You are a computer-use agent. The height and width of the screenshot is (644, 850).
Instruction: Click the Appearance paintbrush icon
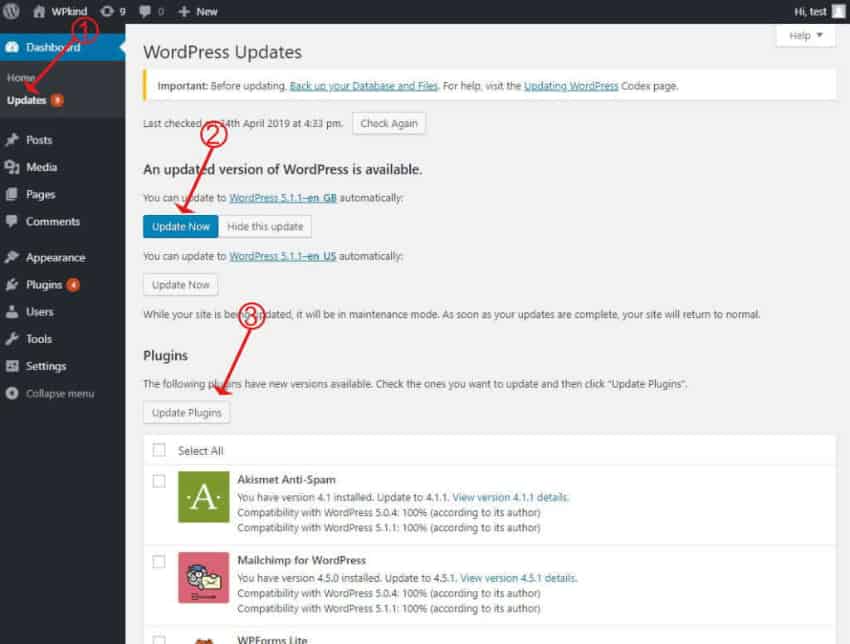pos(12,257)
